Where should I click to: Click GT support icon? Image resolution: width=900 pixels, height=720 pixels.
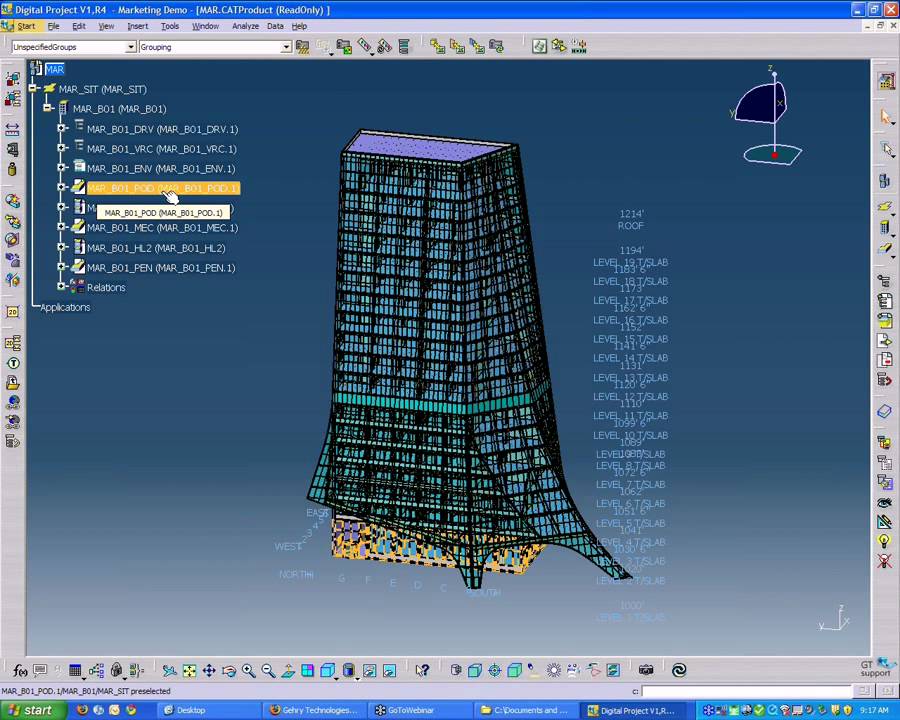(877, 668)
